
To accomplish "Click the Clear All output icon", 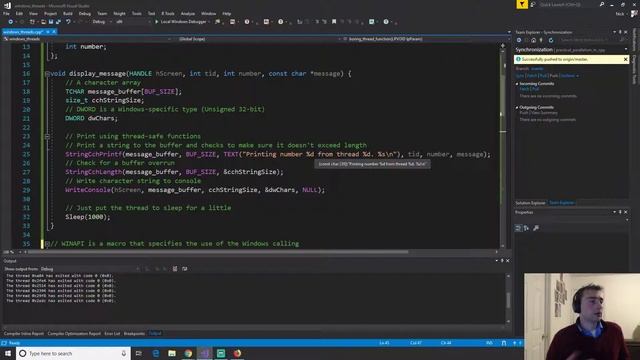I will point(175,269).
